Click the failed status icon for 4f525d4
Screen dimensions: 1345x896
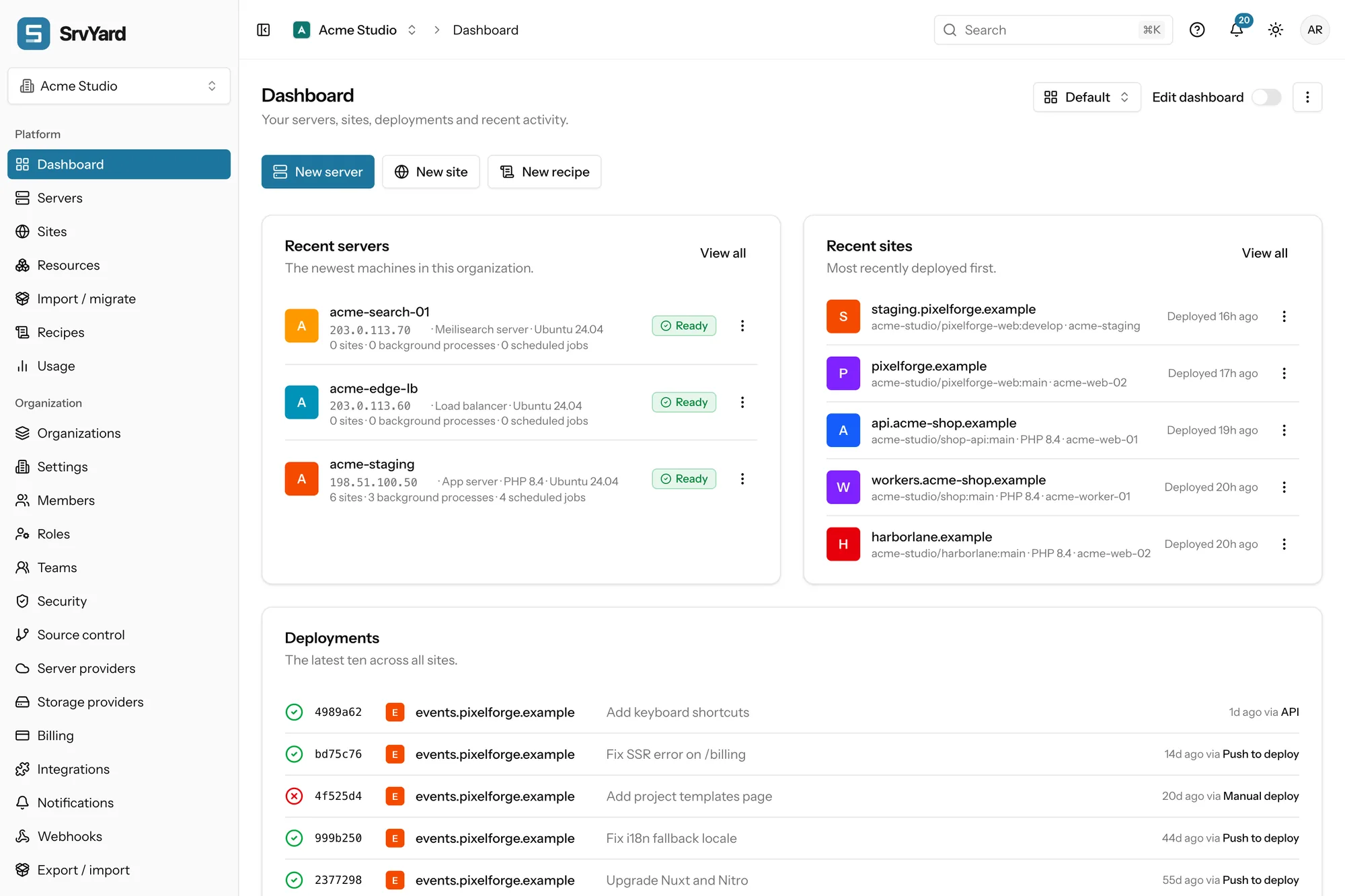tap(294, 796)
